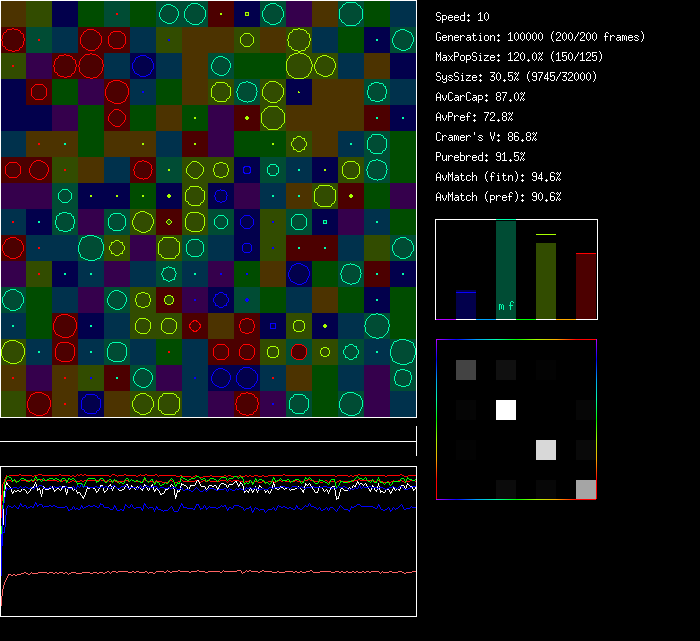Viewport: 700px width, 641px height.
Task: Click the SysSize percentage line
Action: (514, 77)
